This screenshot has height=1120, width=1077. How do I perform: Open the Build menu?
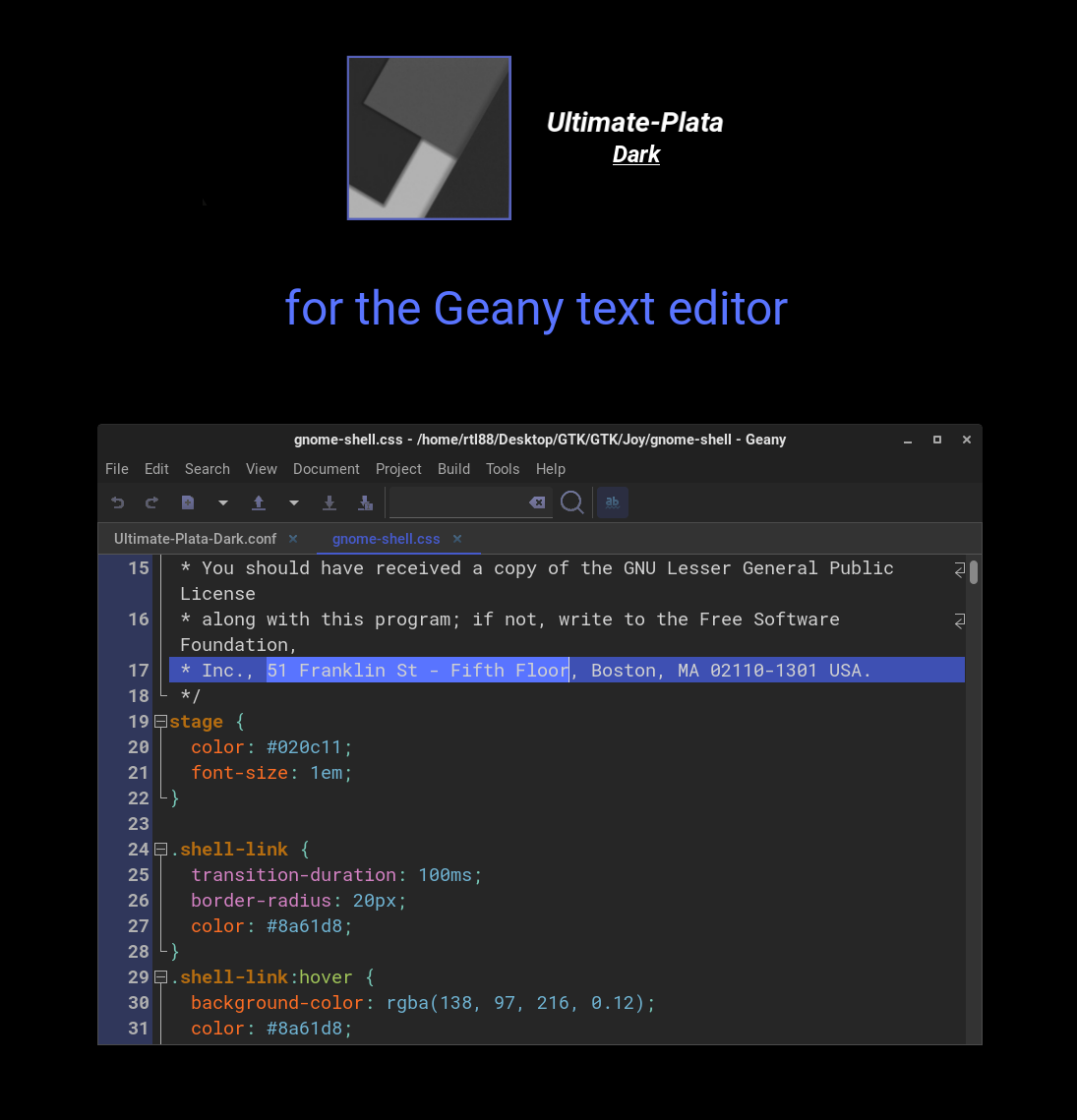click(x=453, y=469)
